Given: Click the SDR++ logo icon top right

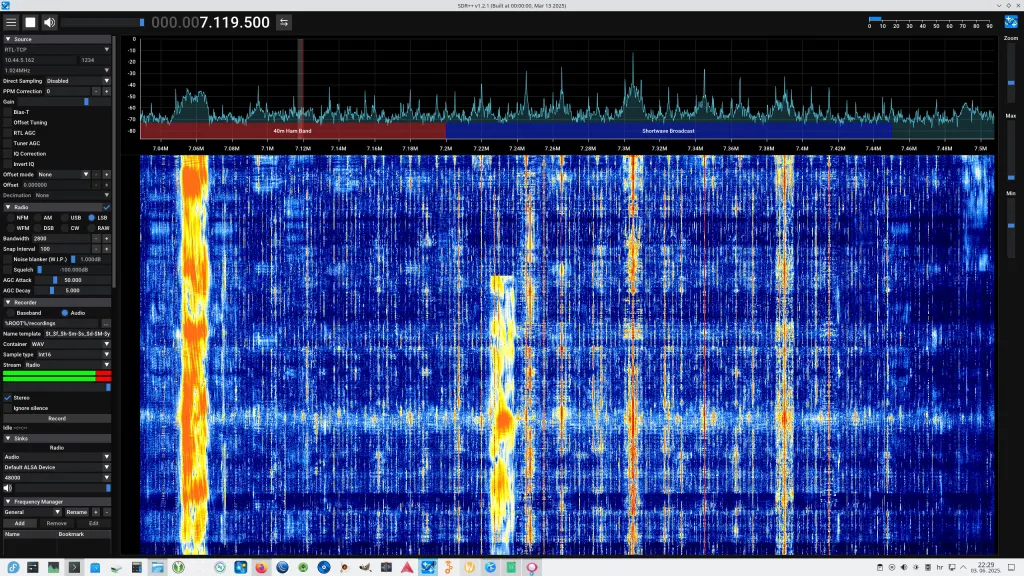Looking at the screenshot, I should pyautogui.click(x=1011, y=22).
